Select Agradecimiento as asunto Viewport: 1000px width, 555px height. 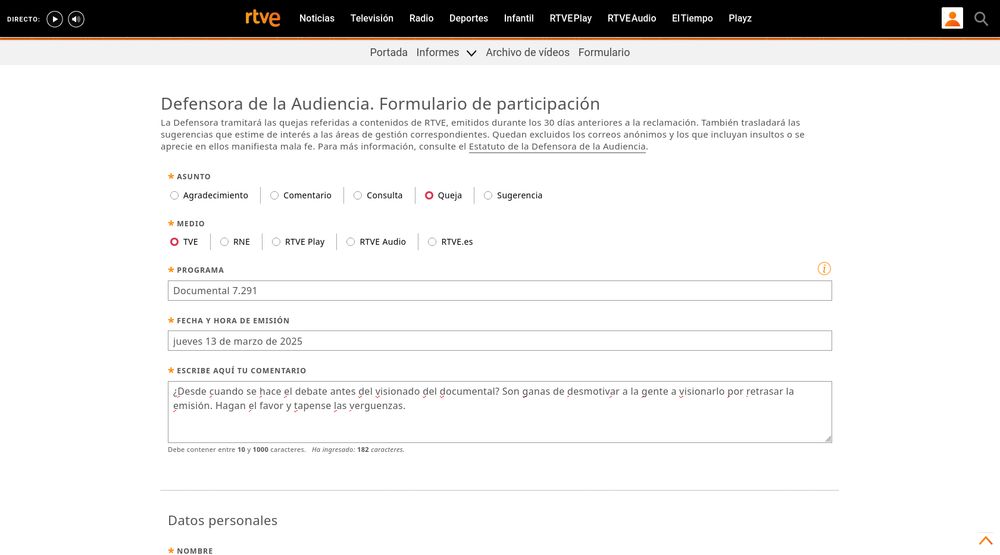coord(174,195)
